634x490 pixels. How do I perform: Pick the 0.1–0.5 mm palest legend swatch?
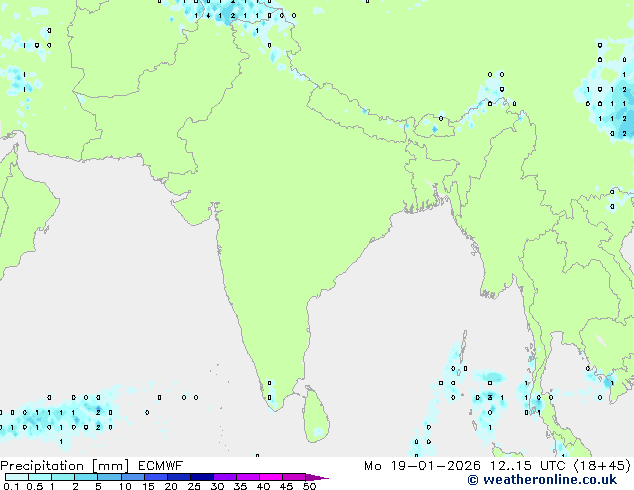(17, 477)
